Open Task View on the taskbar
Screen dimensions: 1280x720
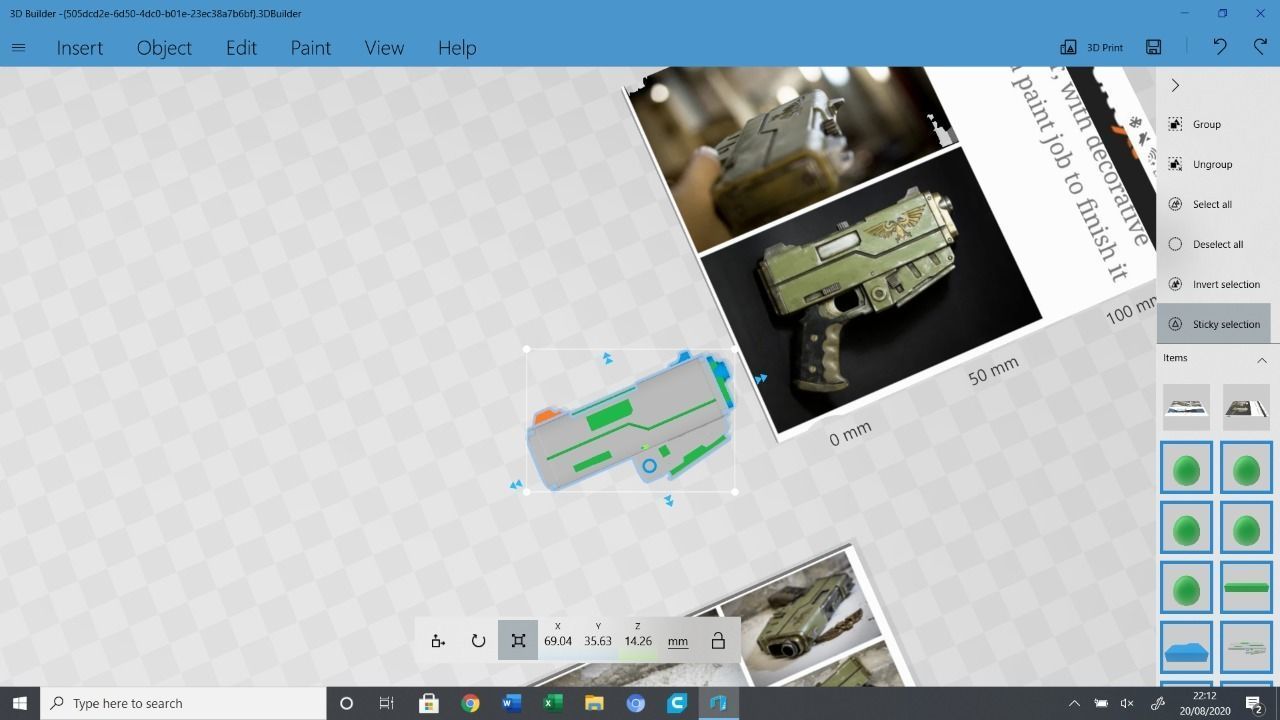coord(386,703)
